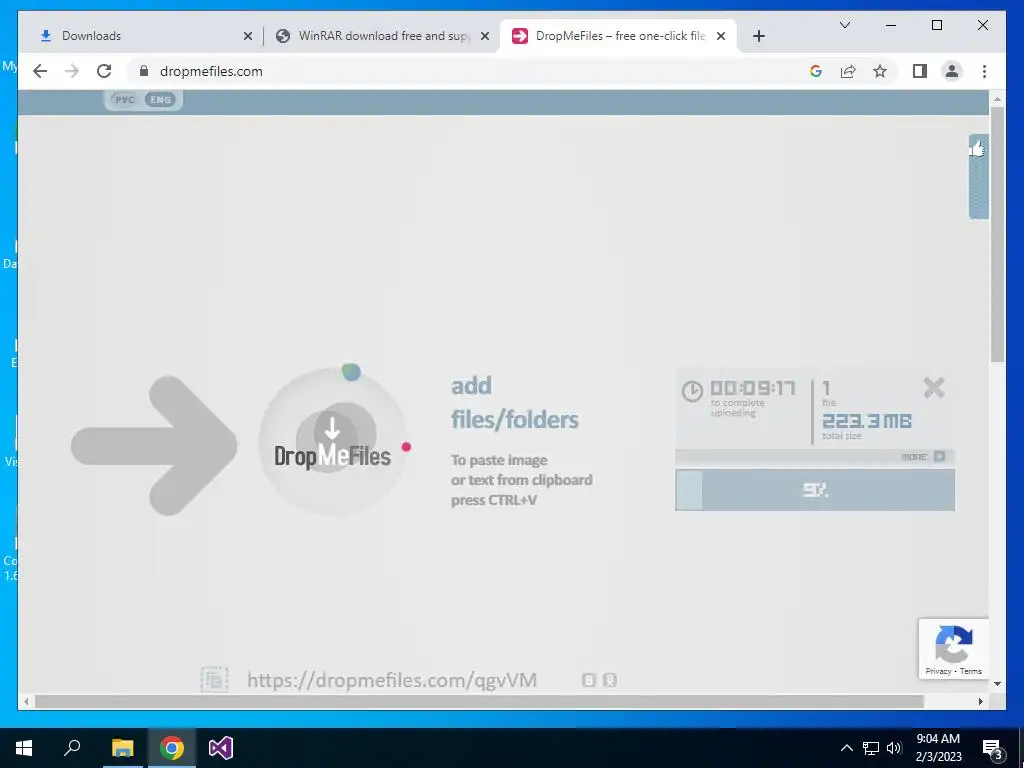Image resolution: width=1024 pixels, height=768 pixels.
Task: Click the reCAPTCHA badge
Action: tap(953, 648)
